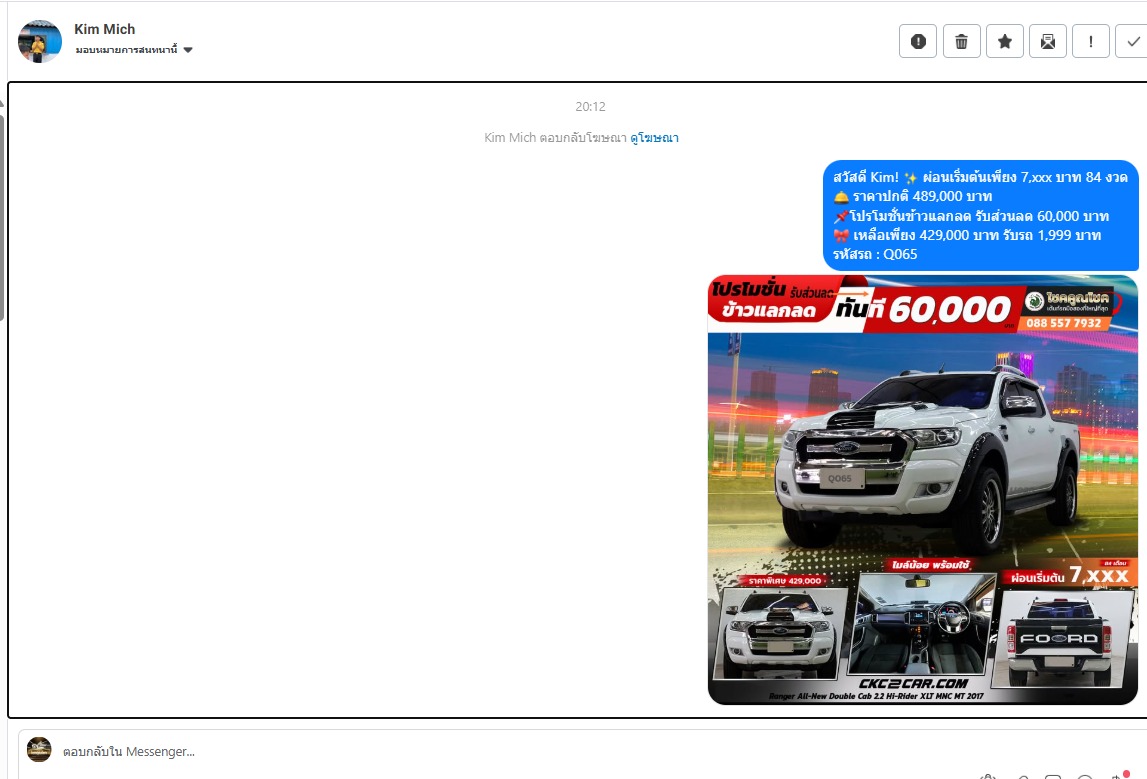Mark conversation unread with the envelope icon

1048,41
